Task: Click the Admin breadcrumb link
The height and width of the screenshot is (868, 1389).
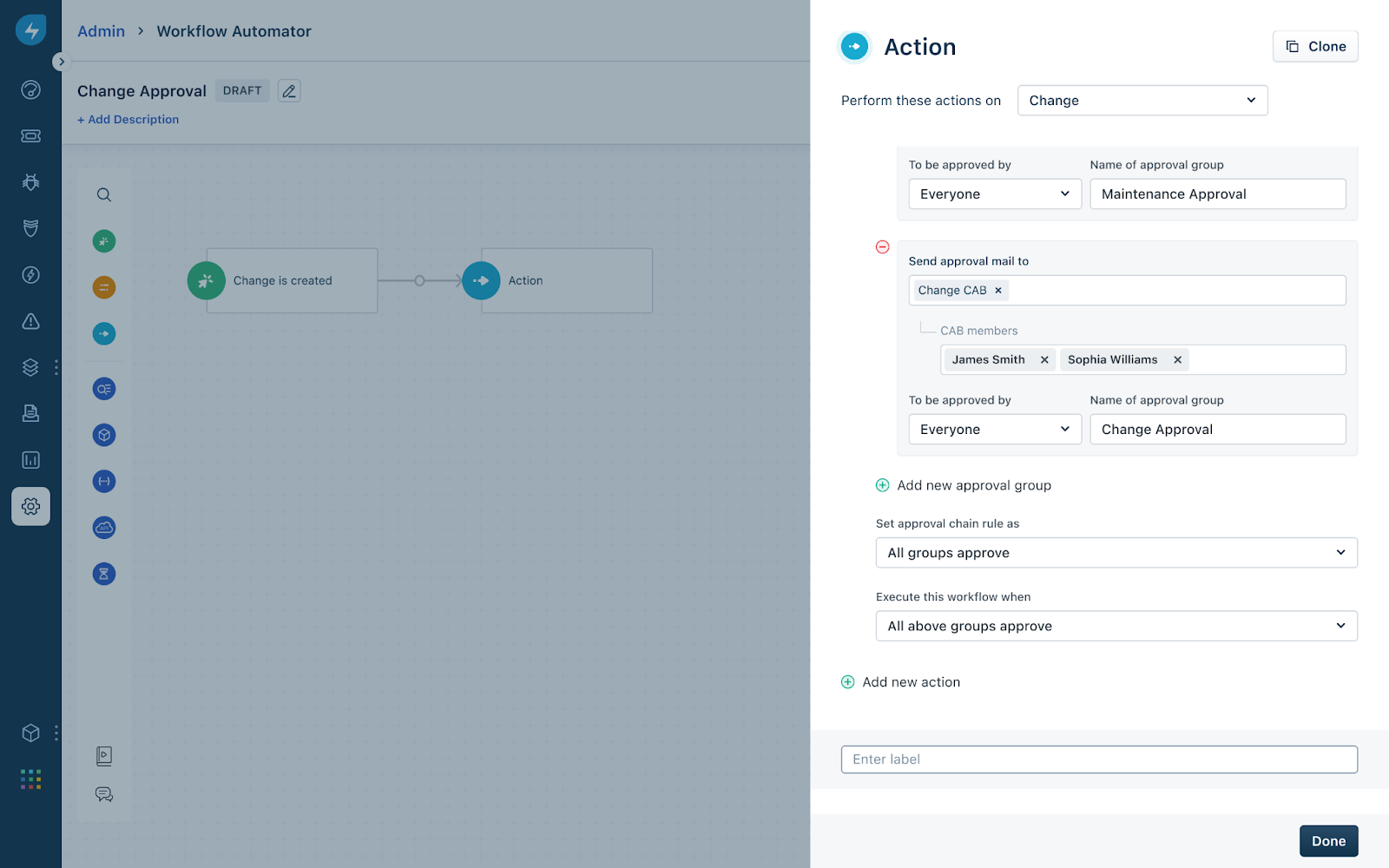Action: point(101,31)
